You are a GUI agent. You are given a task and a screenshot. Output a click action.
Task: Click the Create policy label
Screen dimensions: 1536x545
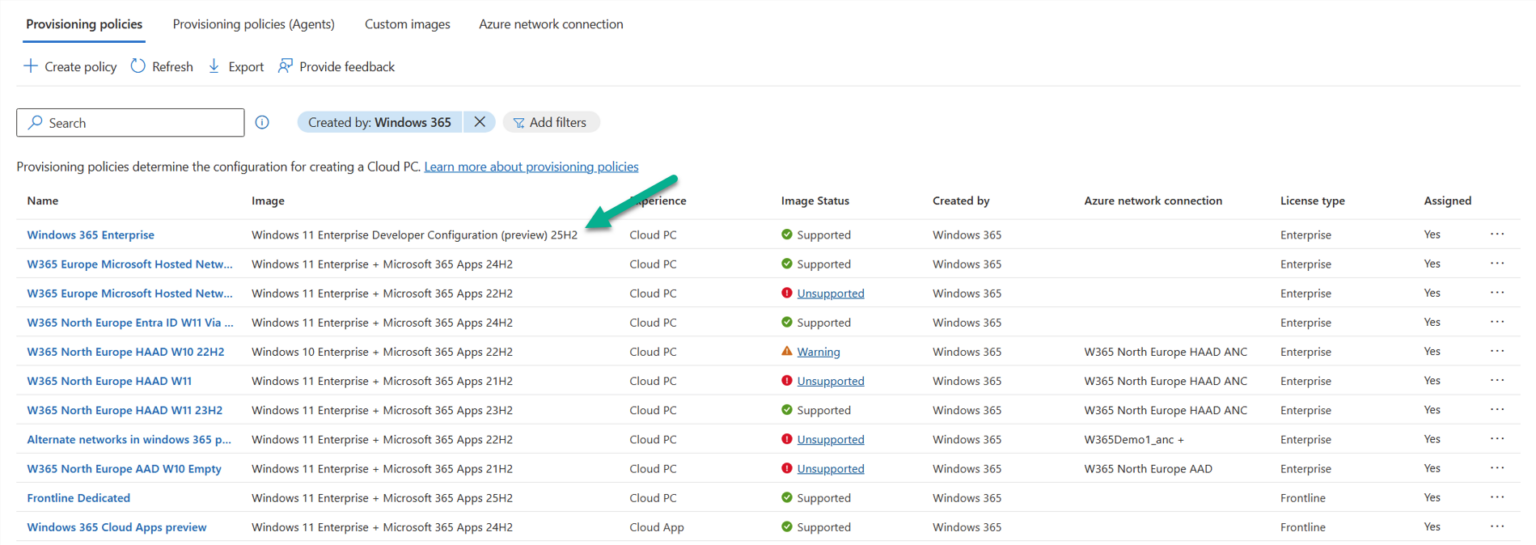(x=81, y=67)
